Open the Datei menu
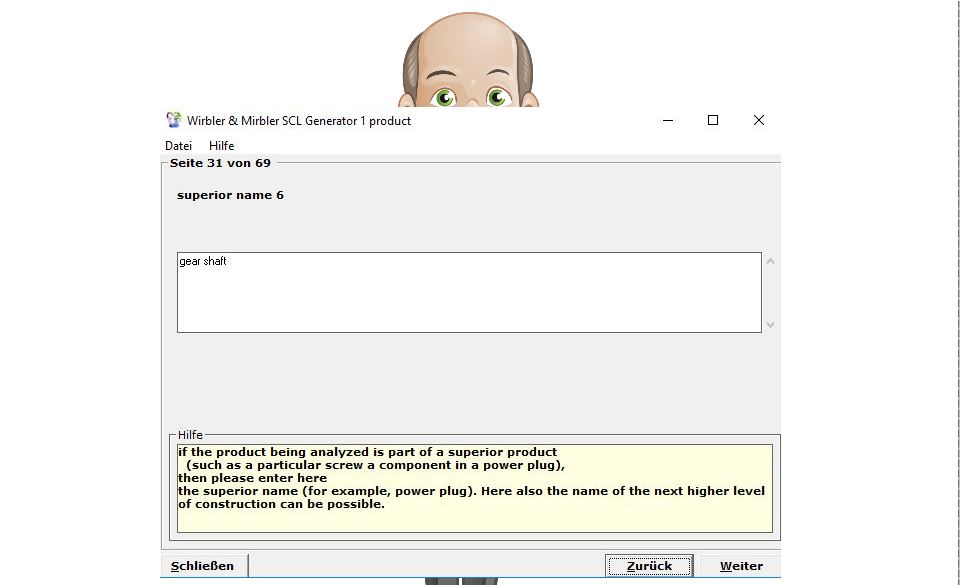Viewport: 960px width, 585px height. (178, 146)
